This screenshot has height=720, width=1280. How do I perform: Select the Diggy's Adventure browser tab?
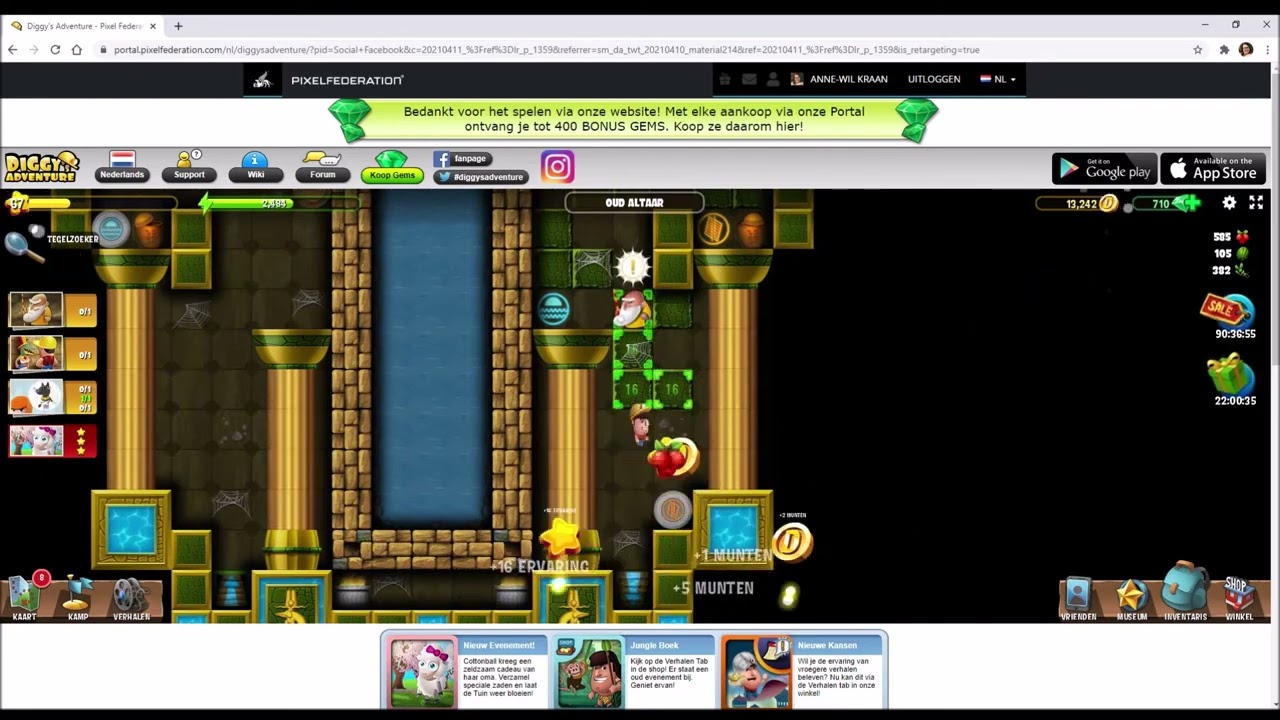pos(82,25)
